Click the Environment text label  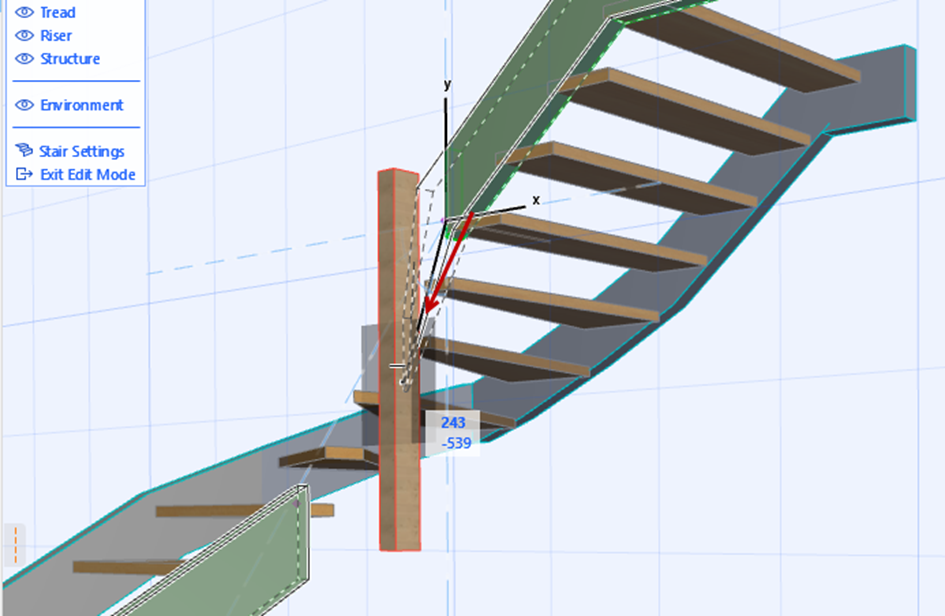coord(81,105)
